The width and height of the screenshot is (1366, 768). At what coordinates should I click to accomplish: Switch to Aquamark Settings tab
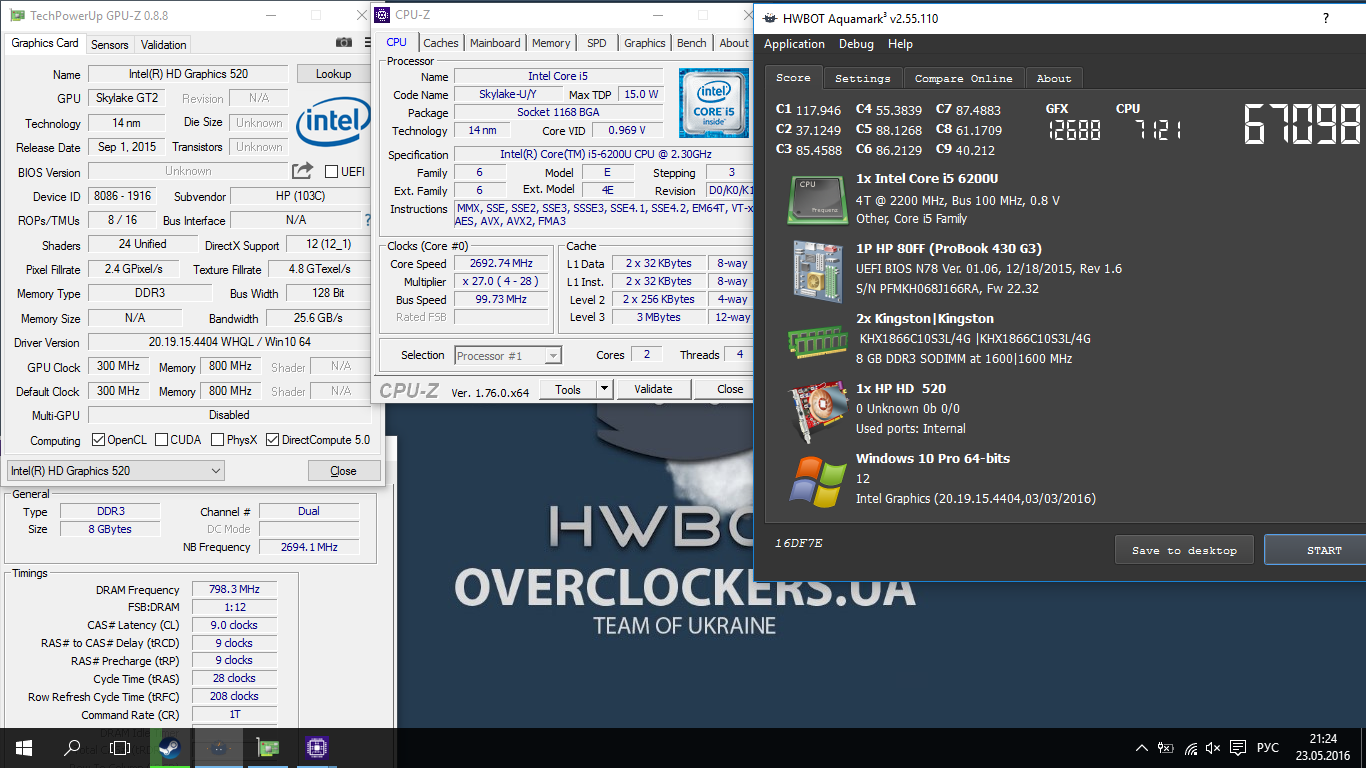pos(862,78)
